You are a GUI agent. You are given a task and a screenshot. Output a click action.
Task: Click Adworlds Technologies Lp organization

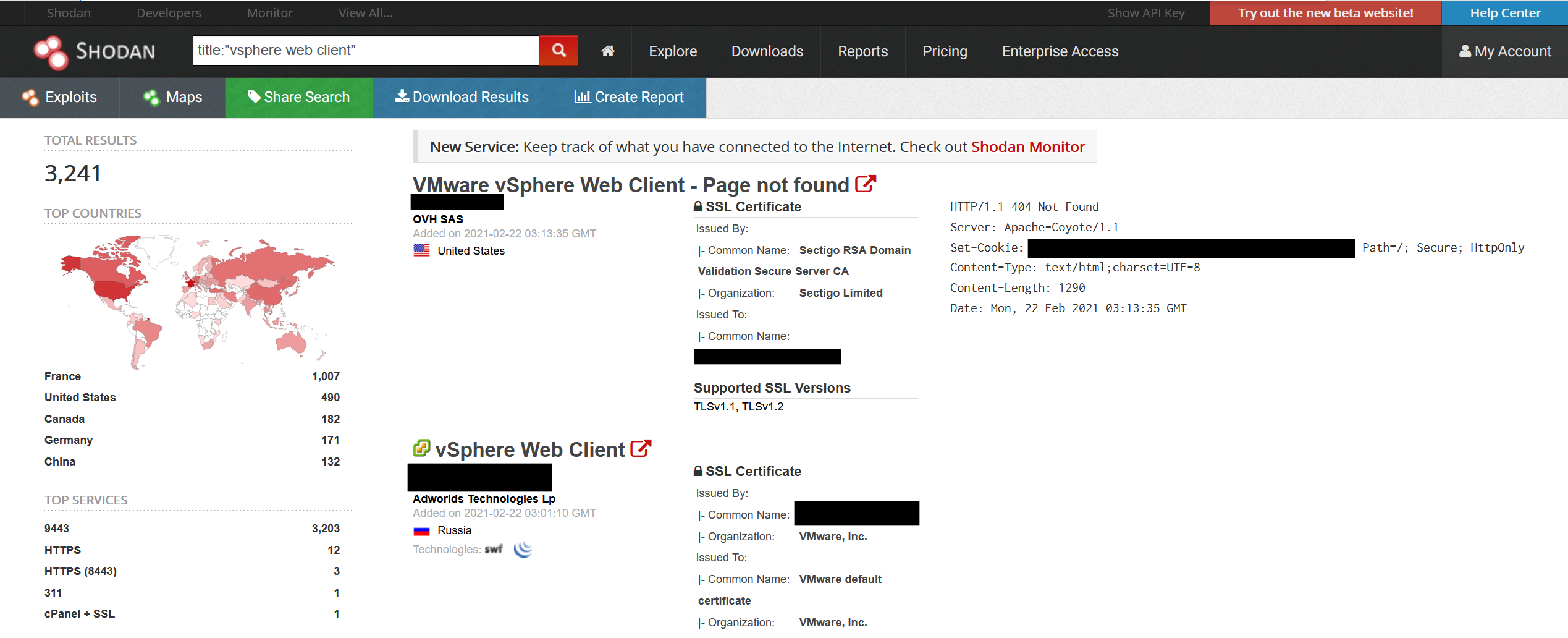[x=484, y=499]
